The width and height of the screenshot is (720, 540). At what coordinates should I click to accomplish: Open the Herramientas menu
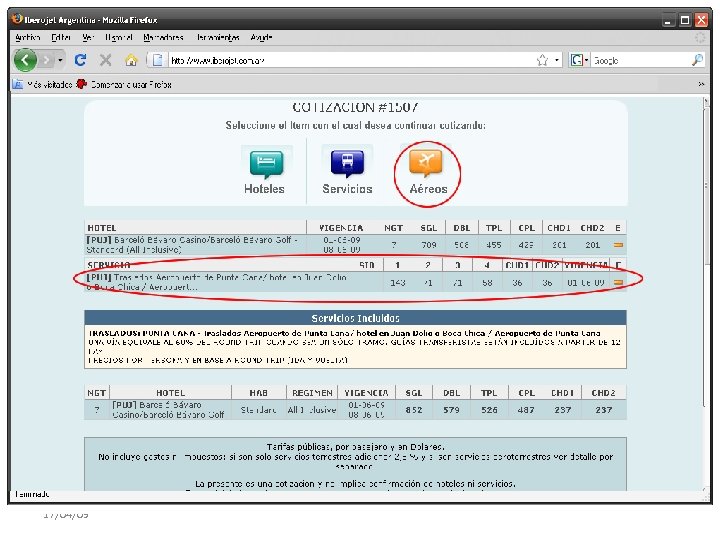pos(218,38)
